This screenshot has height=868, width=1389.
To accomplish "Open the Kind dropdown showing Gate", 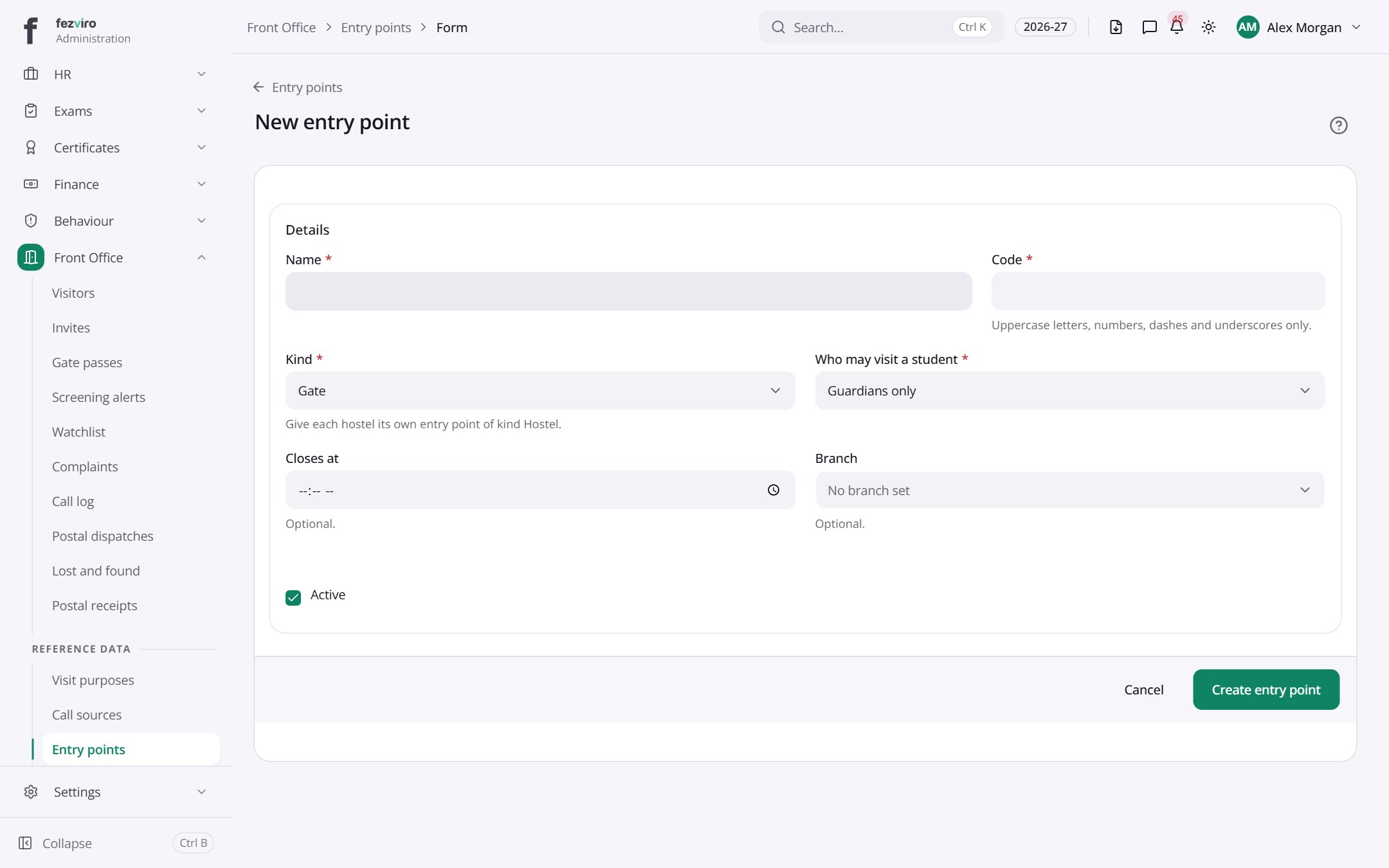I will click(x=540, y=390).
